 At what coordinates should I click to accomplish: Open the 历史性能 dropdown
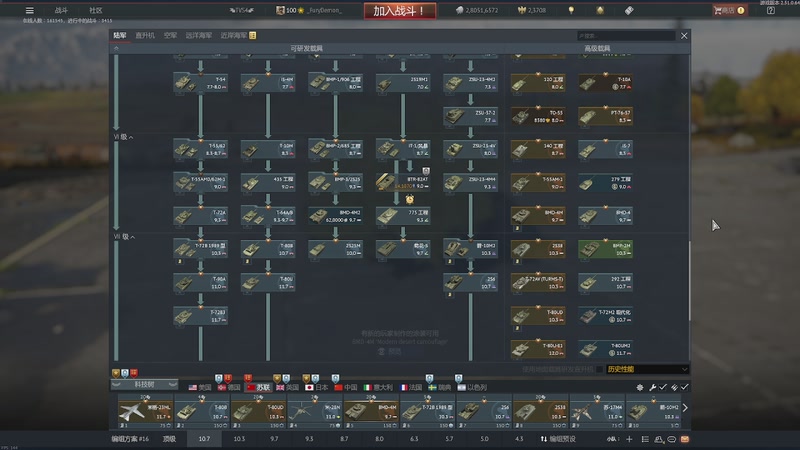[647, 369]
